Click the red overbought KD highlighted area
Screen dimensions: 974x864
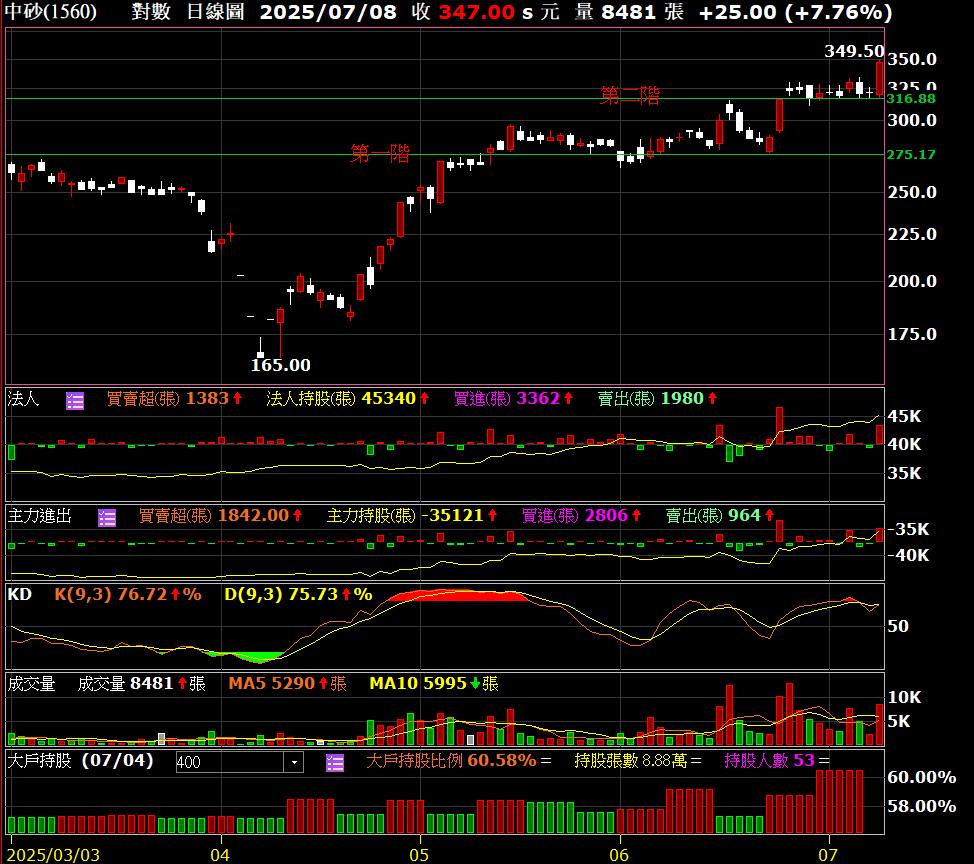coord(458,596)
